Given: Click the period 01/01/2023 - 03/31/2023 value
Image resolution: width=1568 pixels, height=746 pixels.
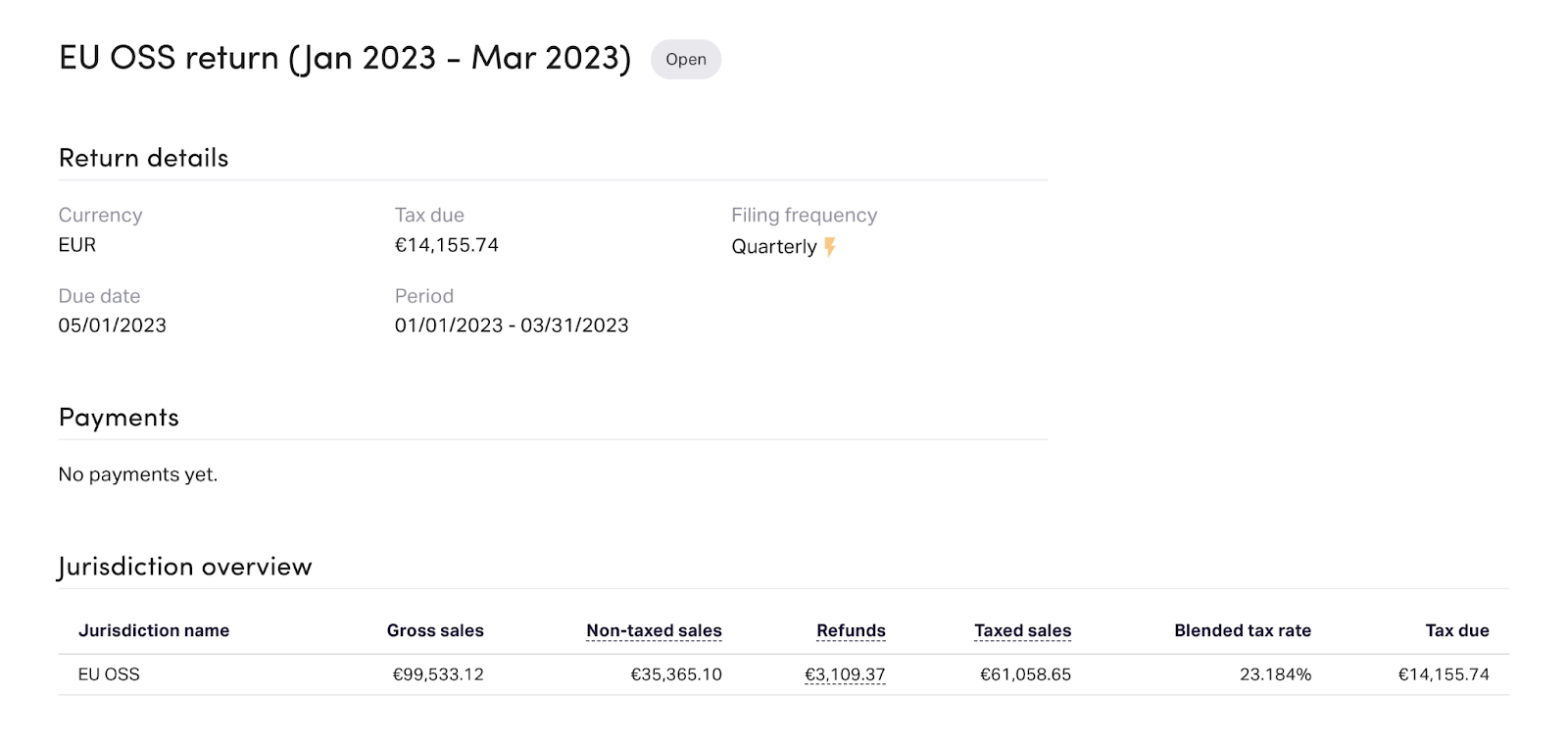Looking at the screenshot, I should (x=512, y=325).
